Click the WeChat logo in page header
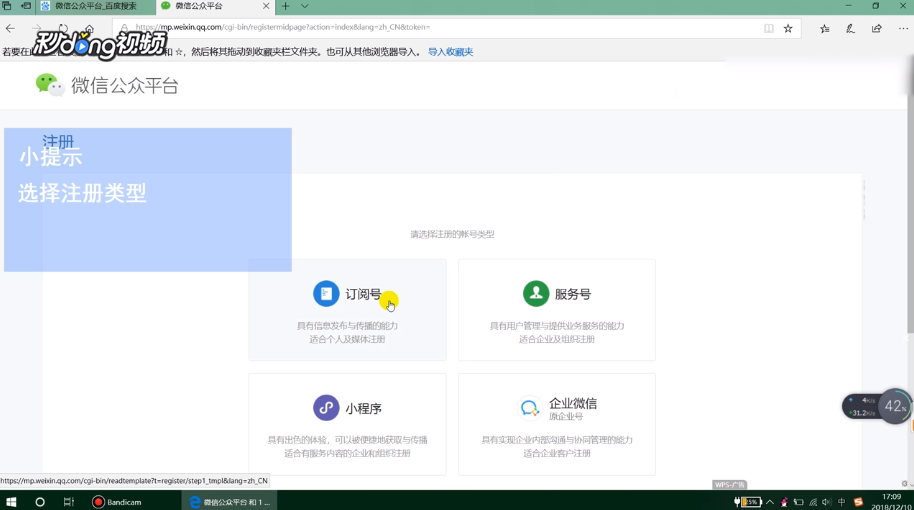914x510 pixels. (50, 85)
